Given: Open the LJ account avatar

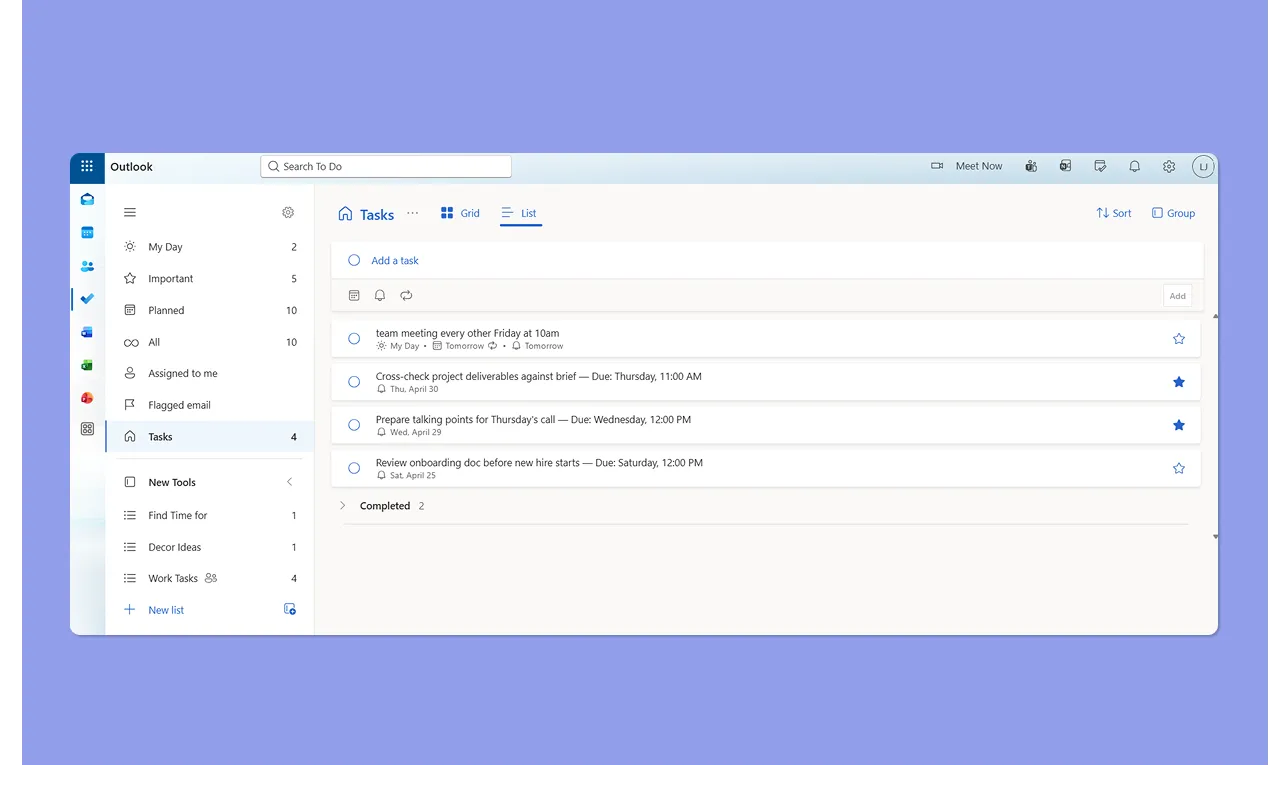Looking at the screenshot, I should tap(1203, 167).
